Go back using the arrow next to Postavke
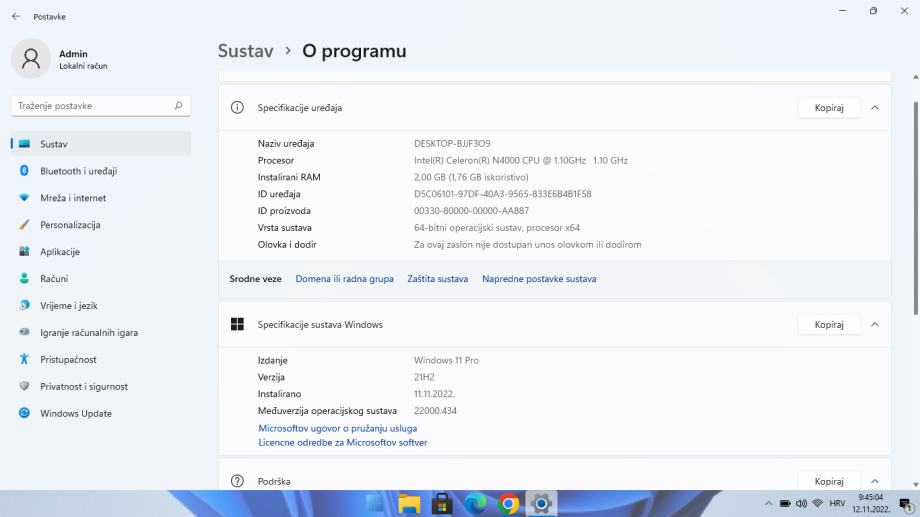Viewport: 920px width, 517px height. [x=16, y=16]
